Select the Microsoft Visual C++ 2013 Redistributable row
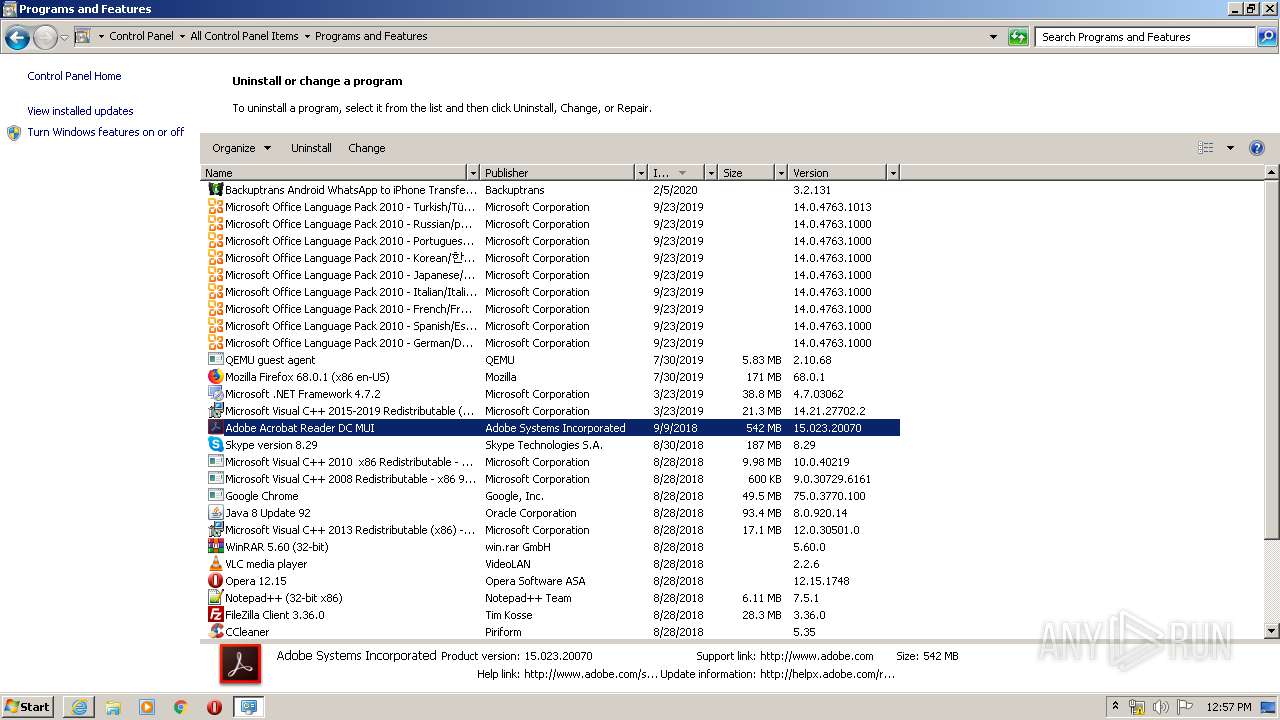1280x720 pixels. [x=552, y=530]
